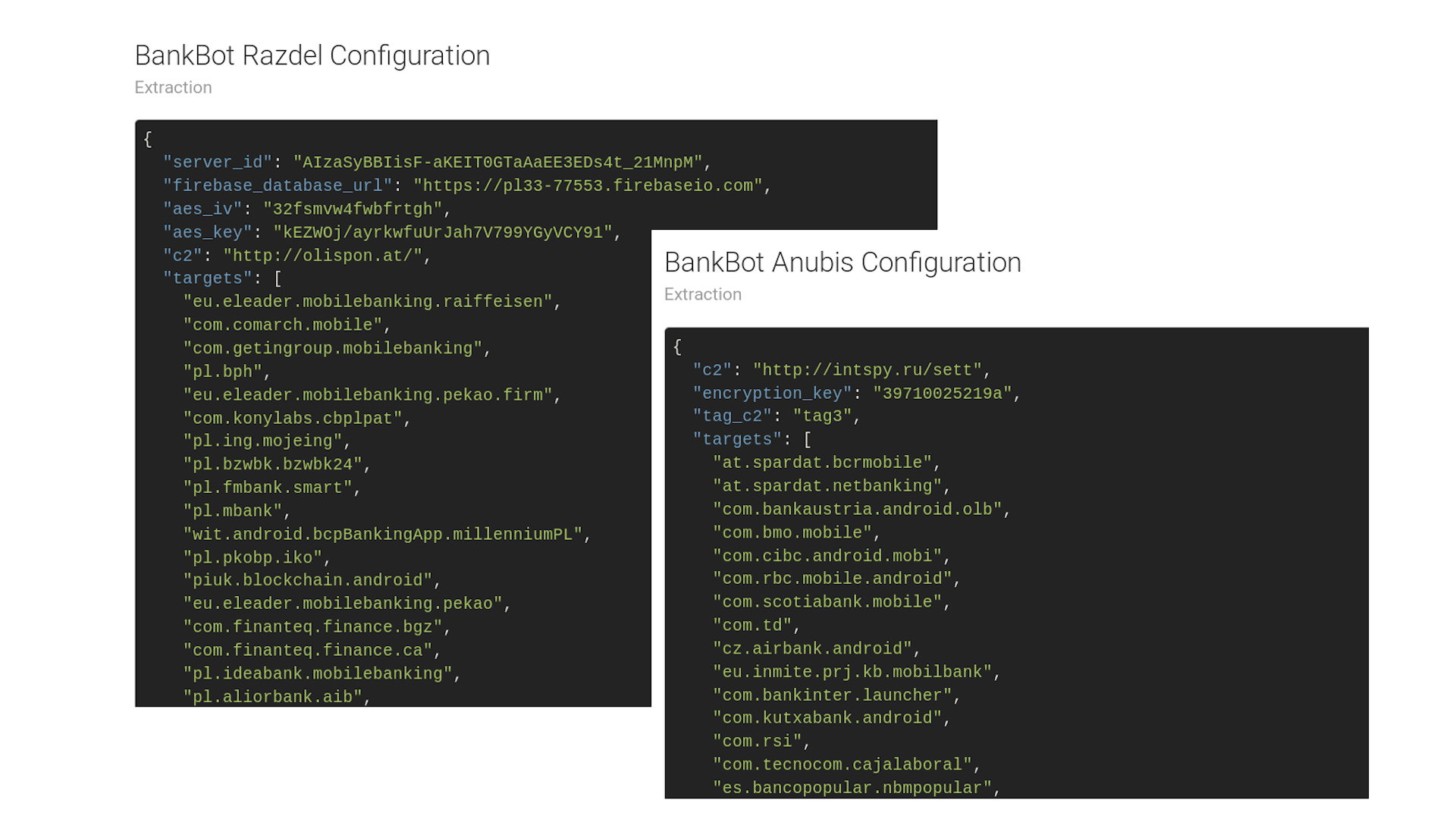Click the pl.aliorbank.aib target entry

click(272, 697)
